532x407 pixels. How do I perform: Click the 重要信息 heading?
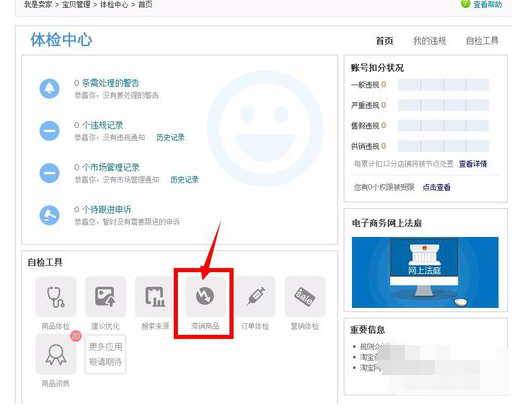pyautogui.click(x=368, y=330)
